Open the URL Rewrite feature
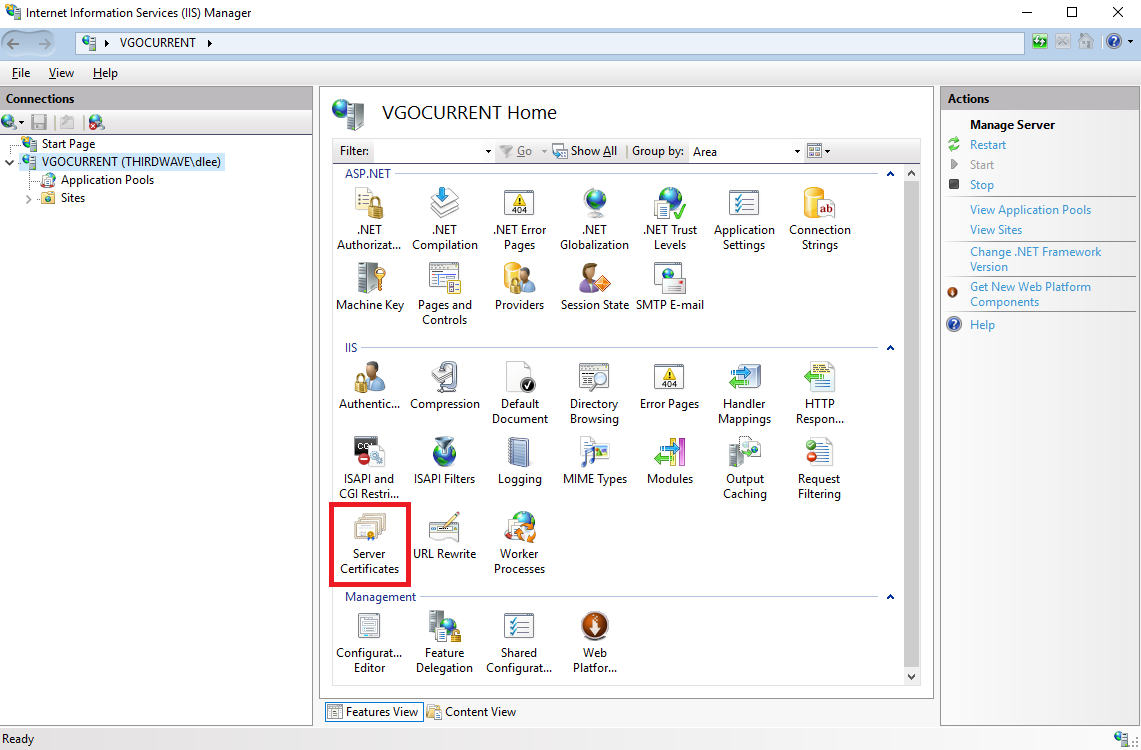Screen dimensions: 1141x750 [445, 535]
